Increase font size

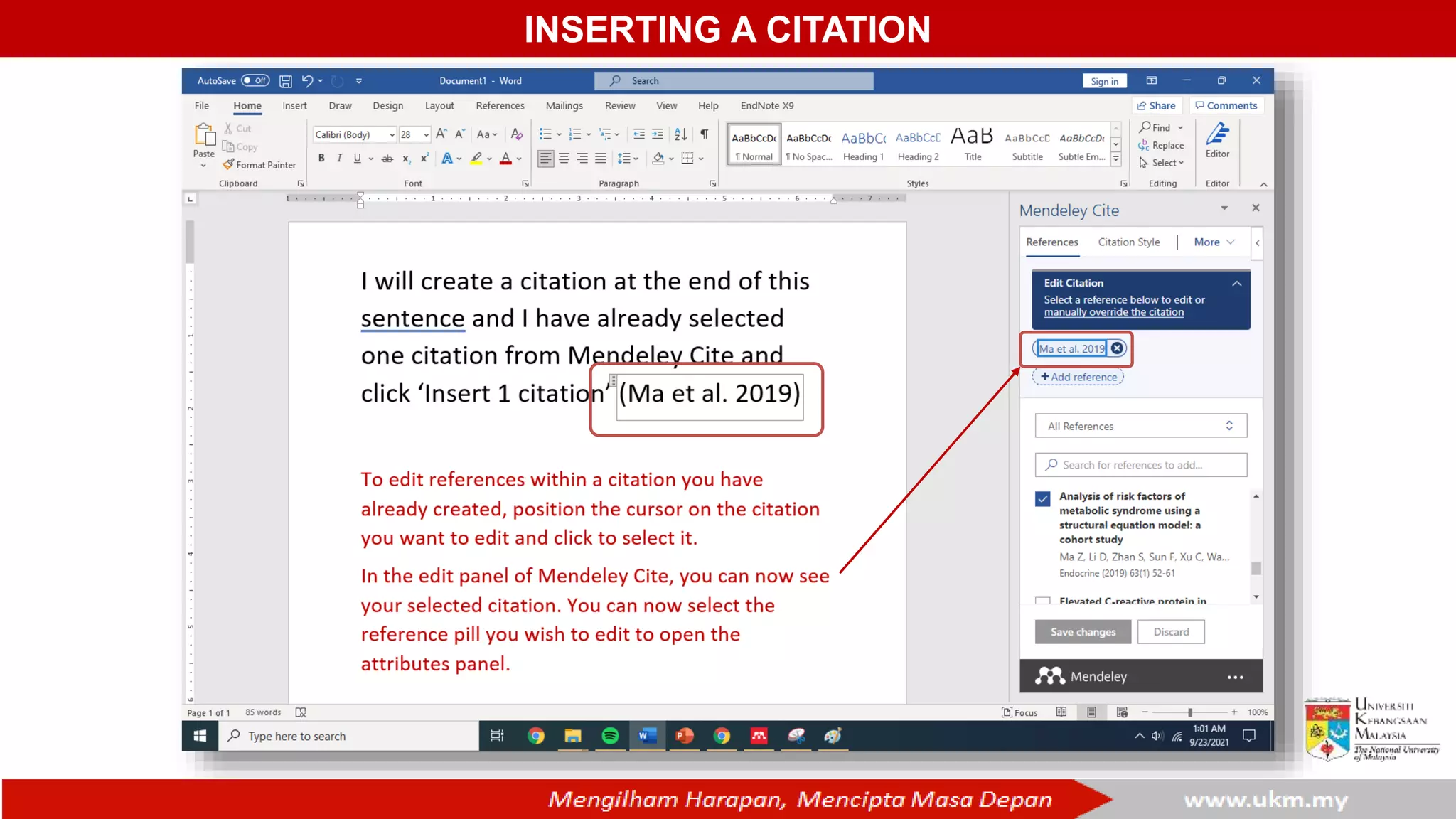click(441, 134)
